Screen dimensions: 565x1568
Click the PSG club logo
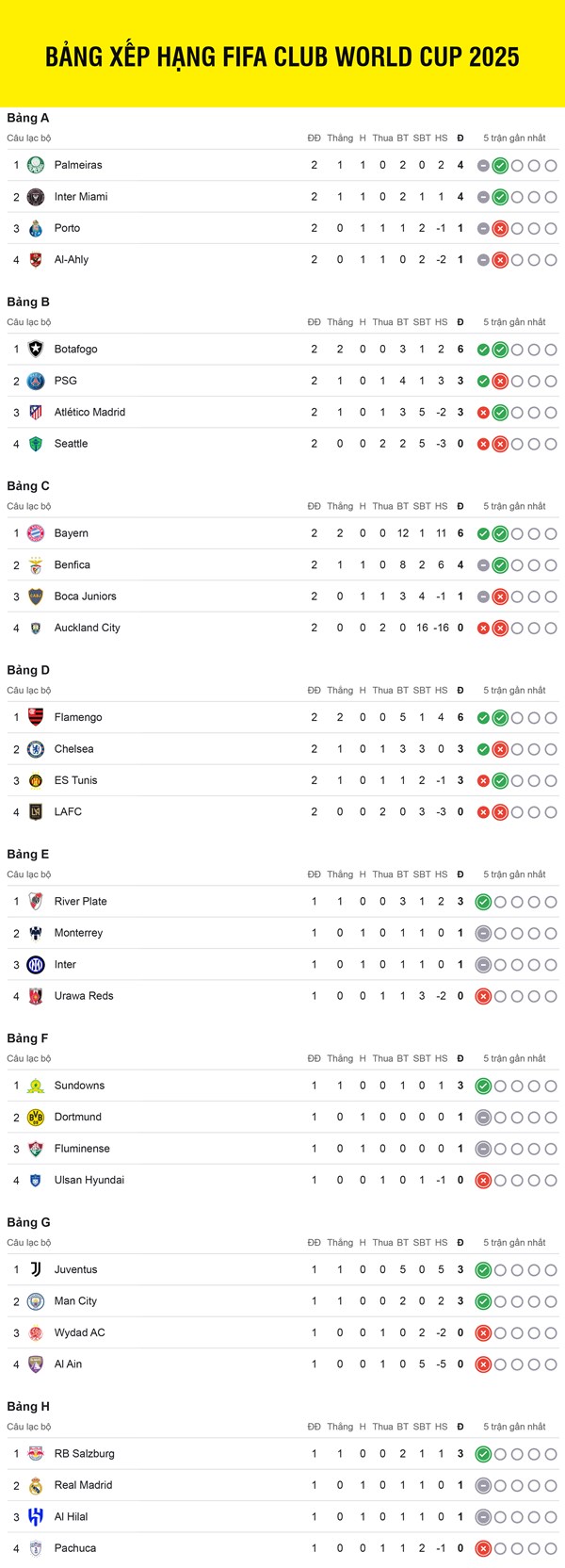(36, 381)
